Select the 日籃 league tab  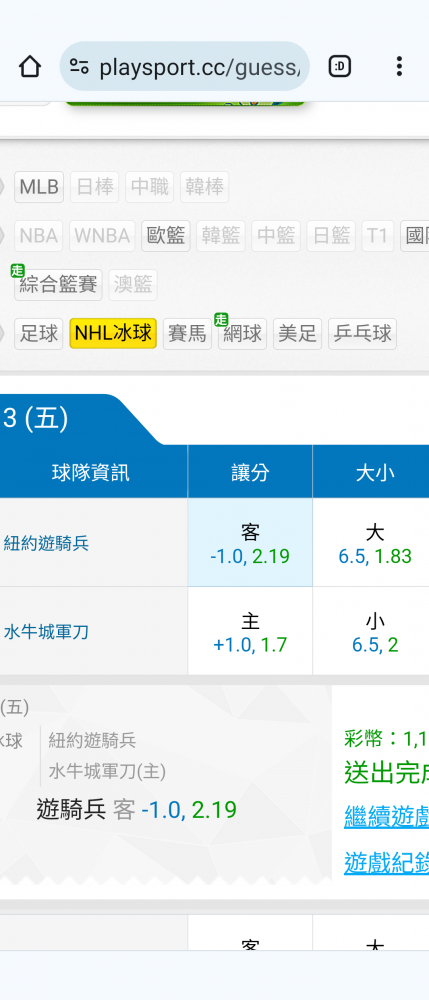(331, 236)
